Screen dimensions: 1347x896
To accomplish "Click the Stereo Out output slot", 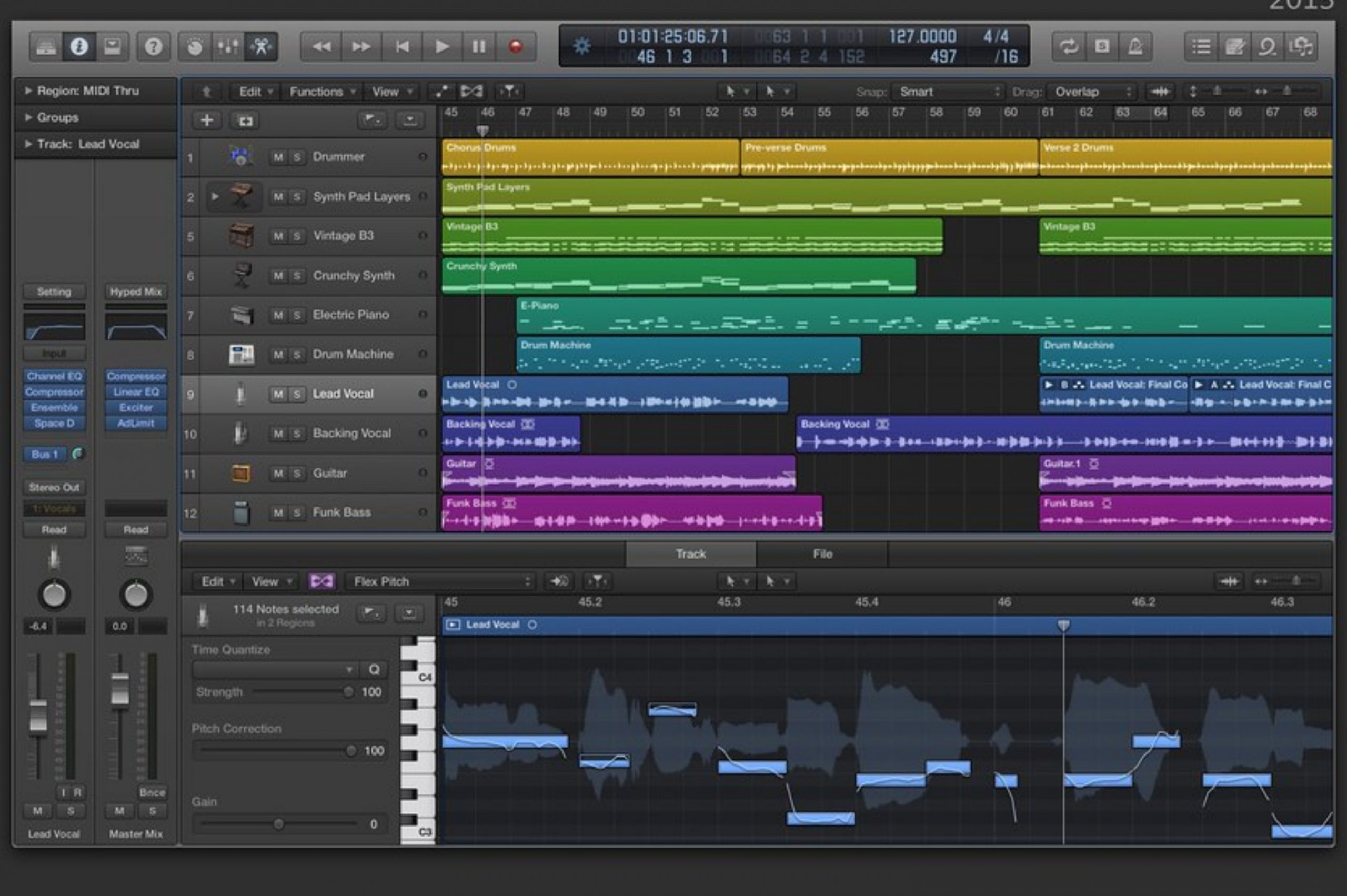I will click(54, 487).
